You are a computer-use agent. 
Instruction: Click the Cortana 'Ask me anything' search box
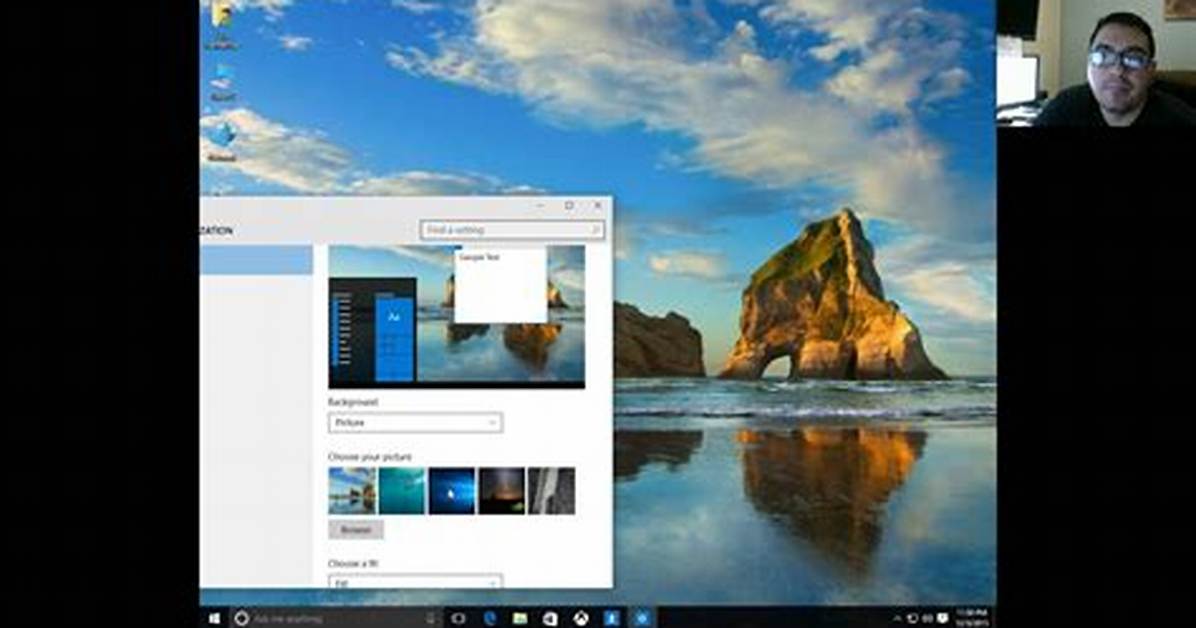click(x=336, y=618)
